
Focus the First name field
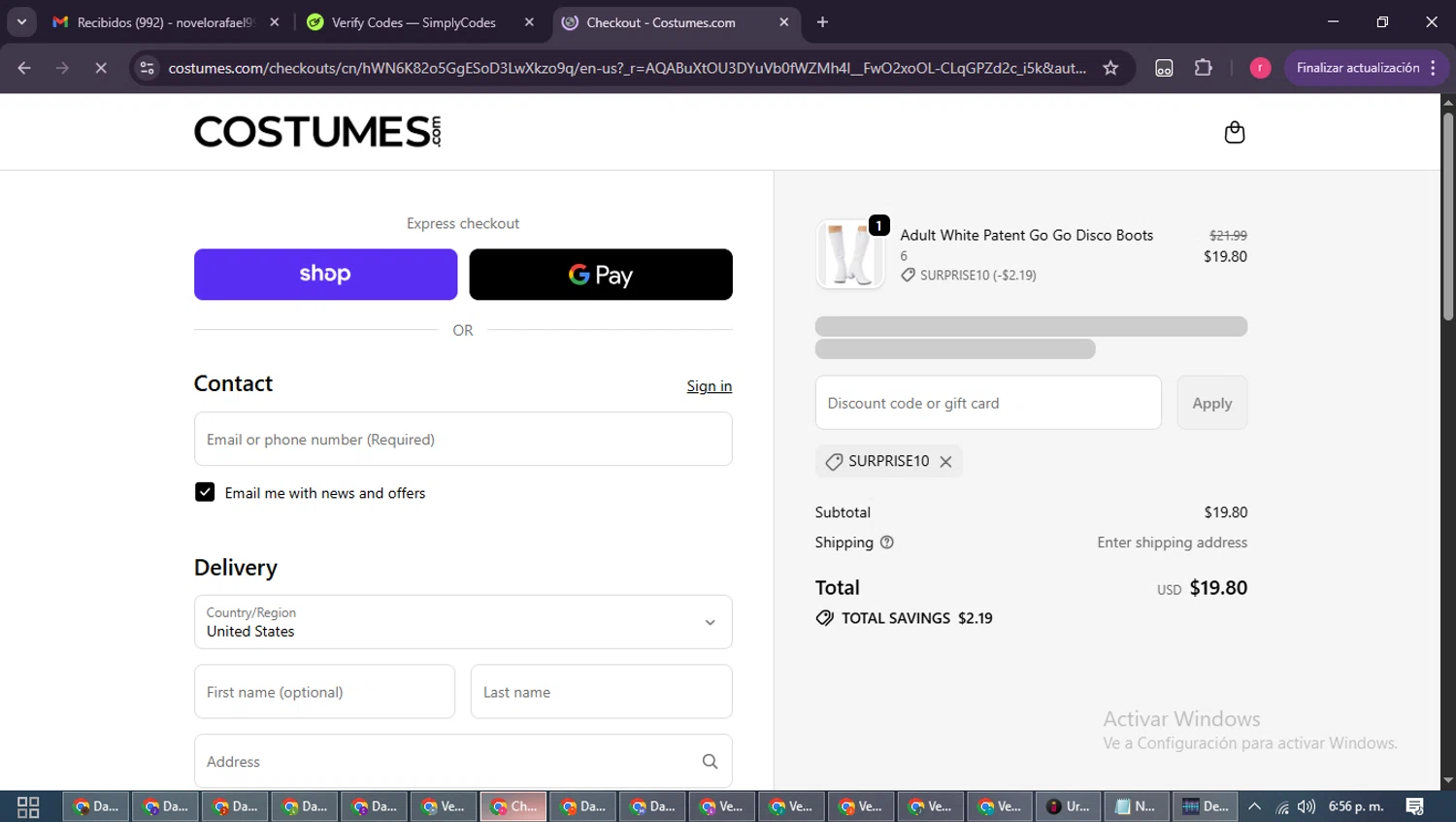click(324, 692)
